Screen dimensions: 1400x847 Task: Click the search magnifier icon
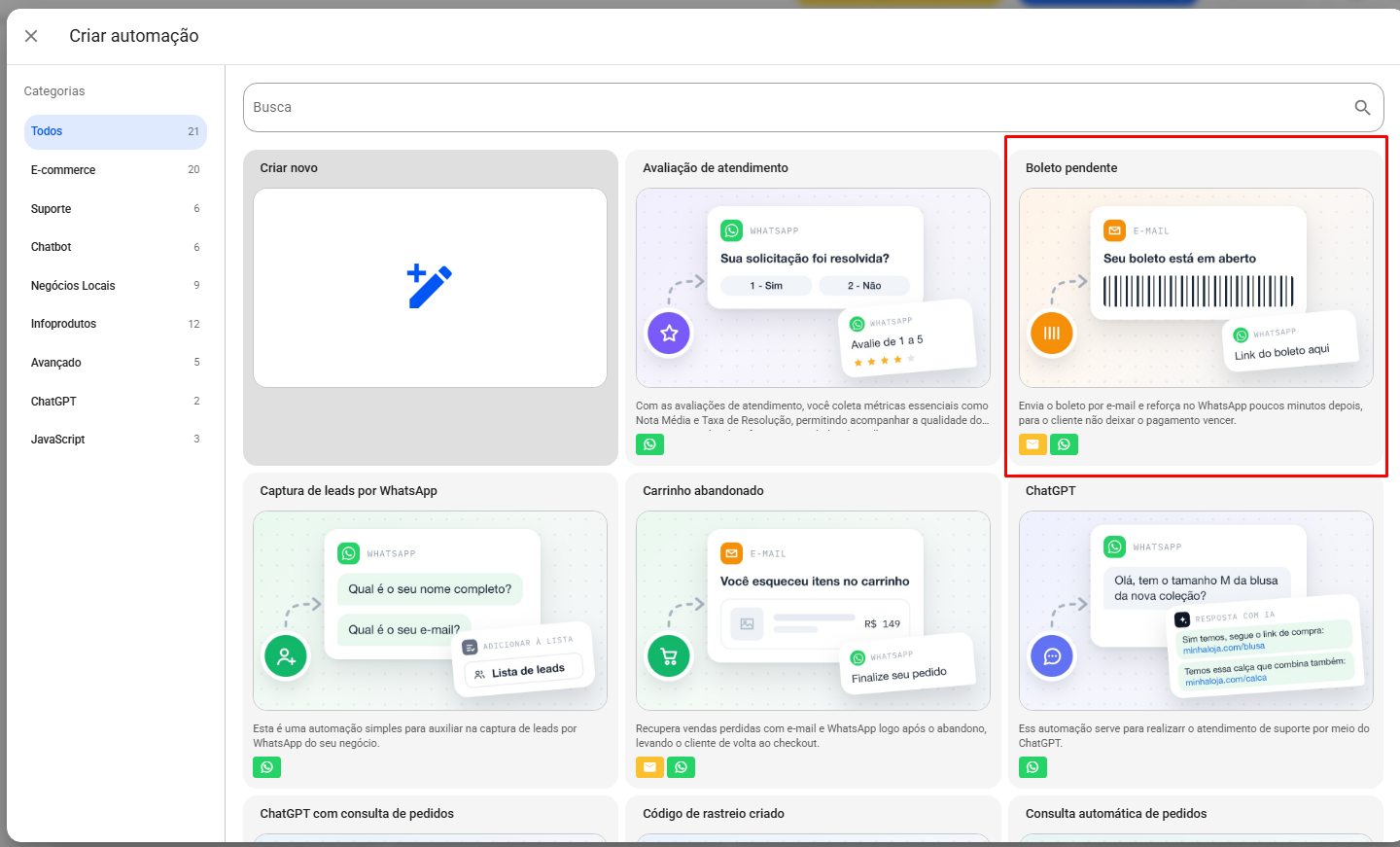pyautogui.click(x=1362, y=108)
